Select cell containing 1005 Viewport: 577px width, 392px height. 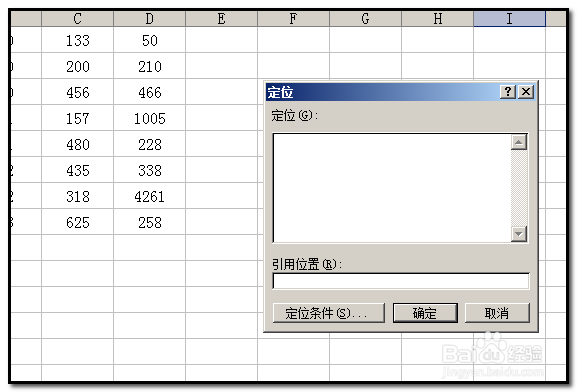(x=149, y=119)
